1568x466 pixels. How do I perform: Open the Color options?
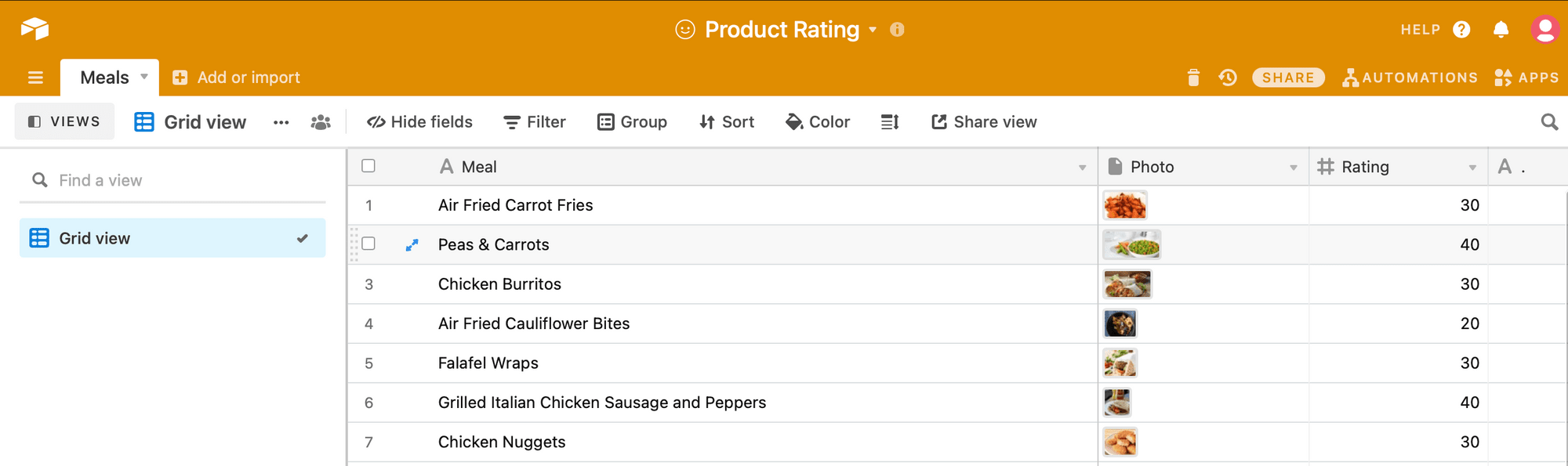tap(818, 122)
